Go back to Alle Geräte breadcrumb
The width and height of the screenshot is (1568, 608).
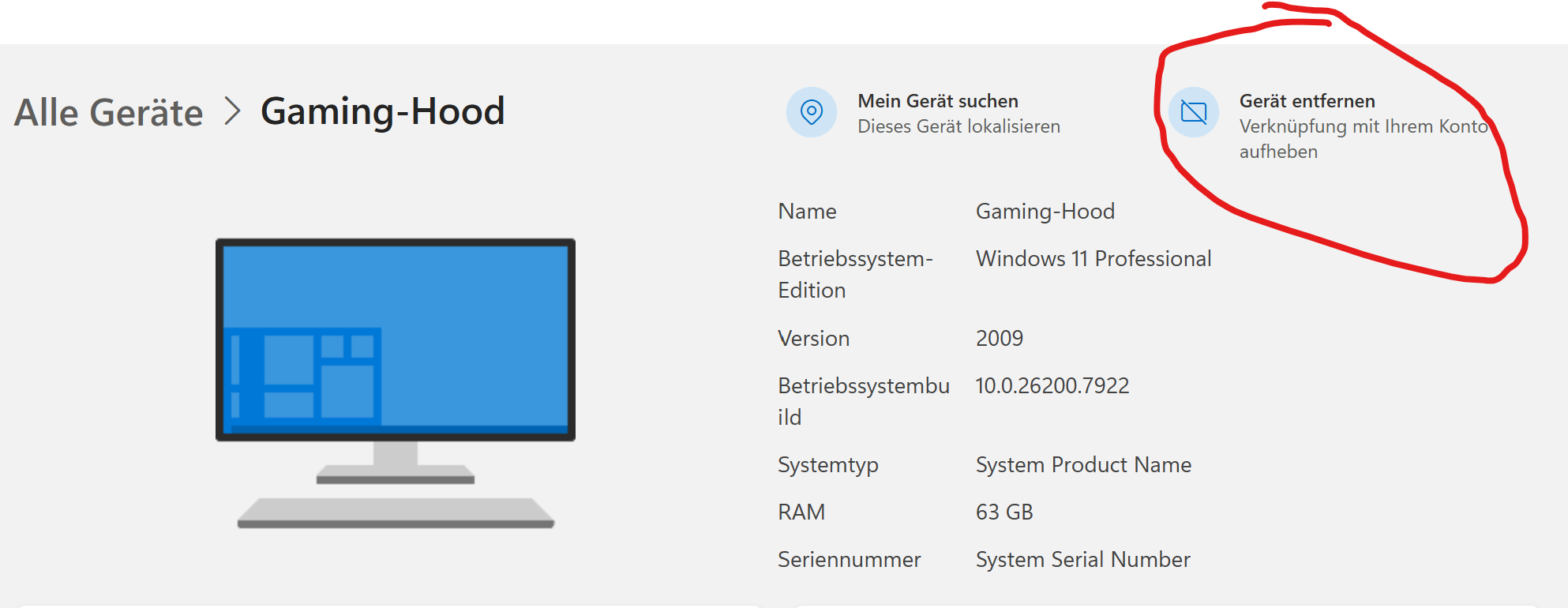(x=109, y=112)
